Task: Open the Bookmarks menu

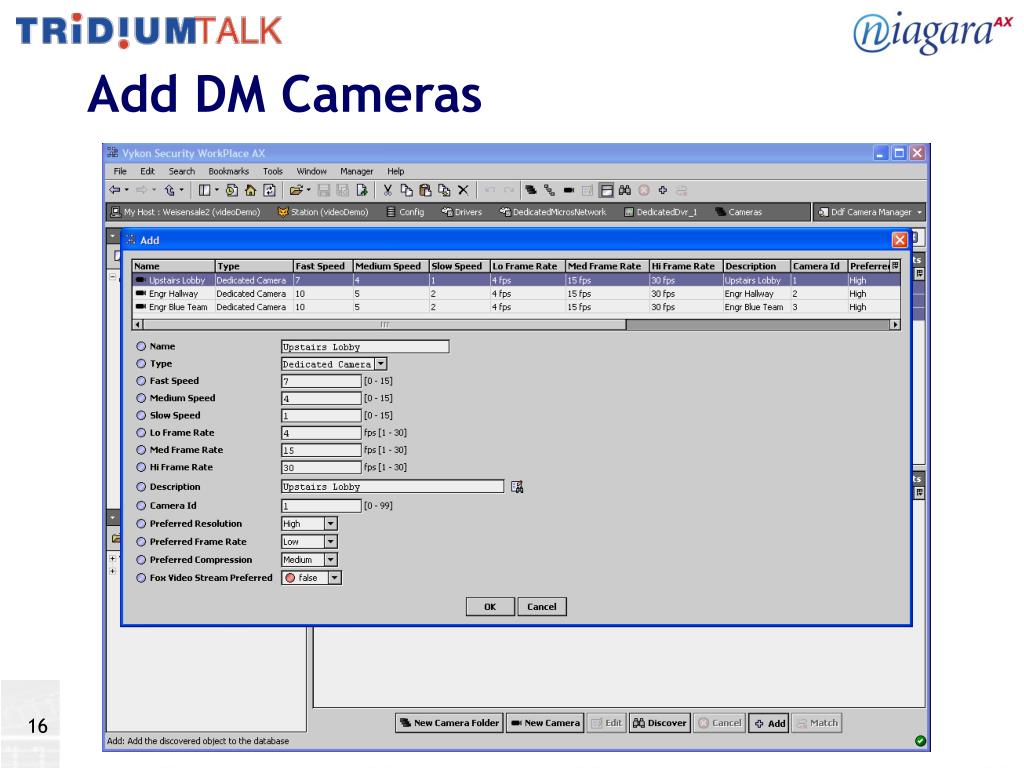Action: (x=229, y=171)
